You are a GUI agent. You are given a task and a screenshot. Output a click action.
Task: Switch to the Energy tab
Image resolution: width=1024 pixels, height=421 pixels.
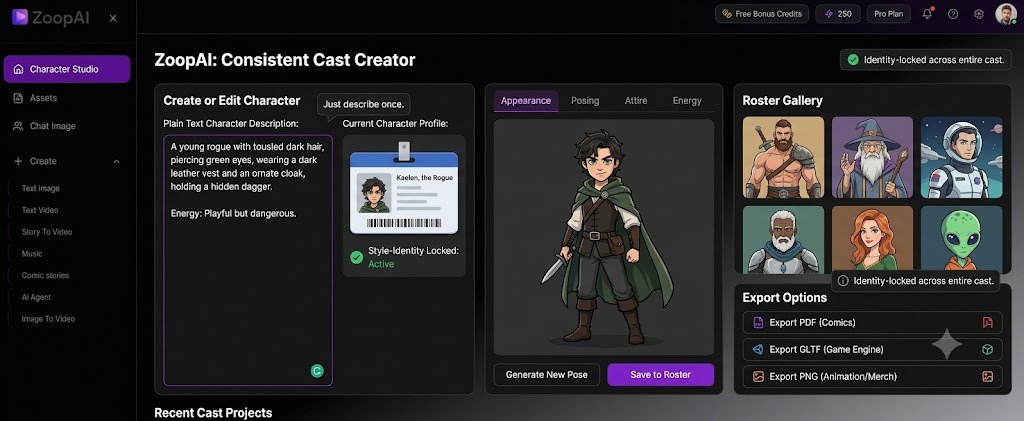pos(687,101)
